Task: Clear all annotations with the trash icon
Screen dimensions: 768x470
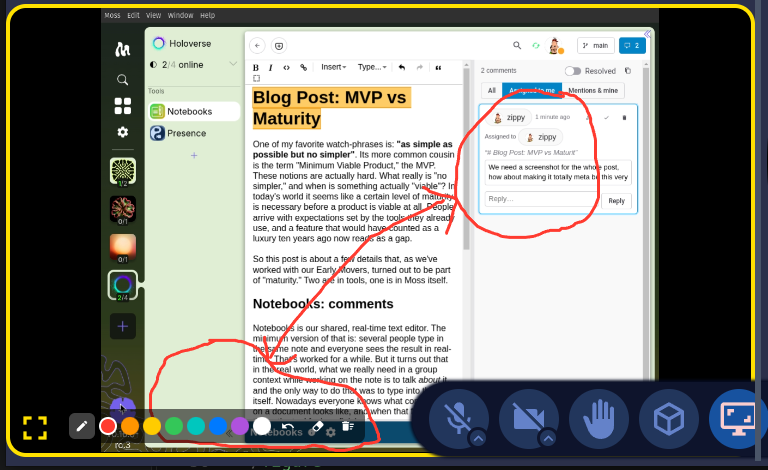Action: tap(347, 426)
